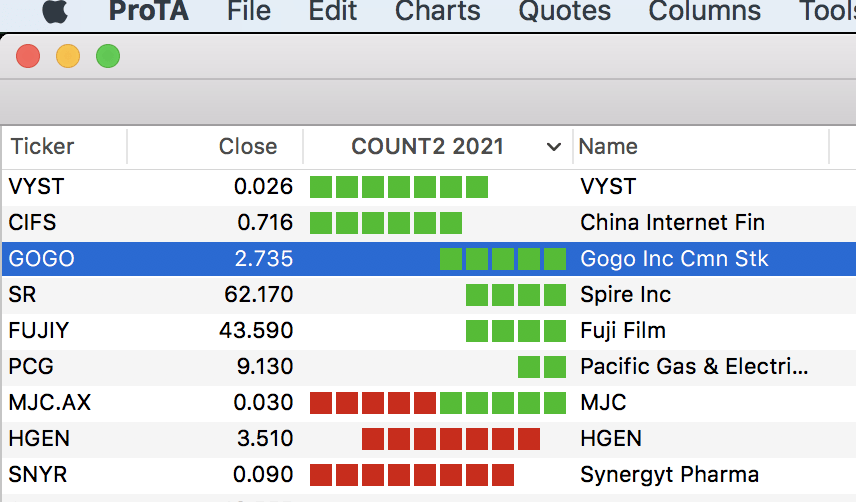856x502 pixels.
Task: Click the Fuji Film name
Action: pos(623,331)
